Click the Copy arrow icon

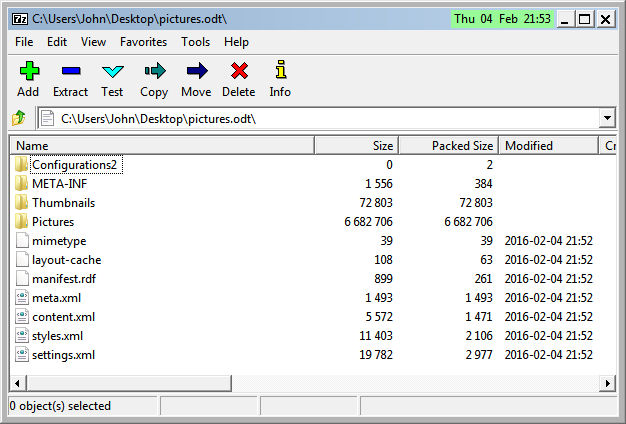click(155, 71)
